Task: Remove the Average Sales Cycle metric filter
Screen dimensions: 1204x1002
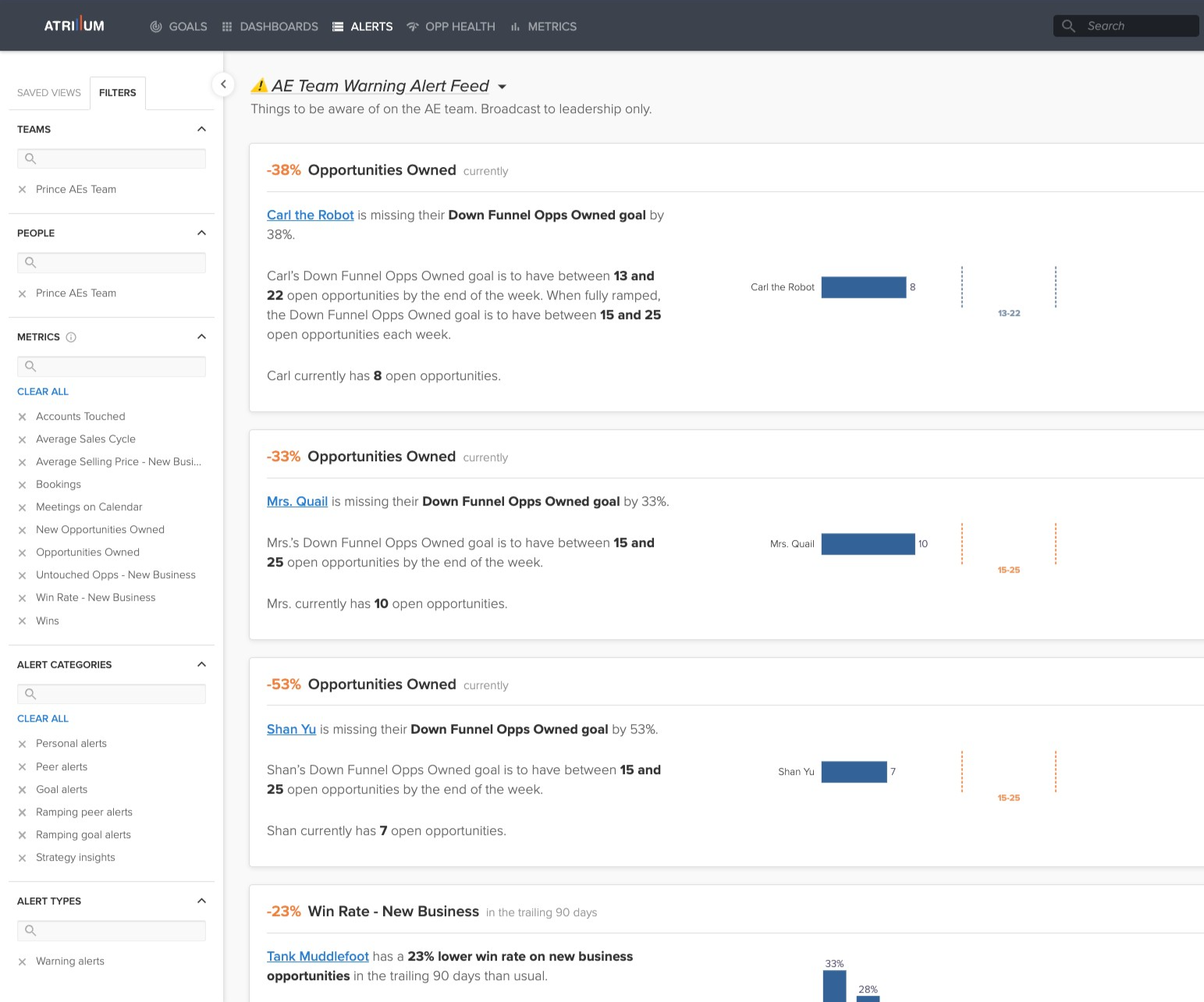Action: 22,439
